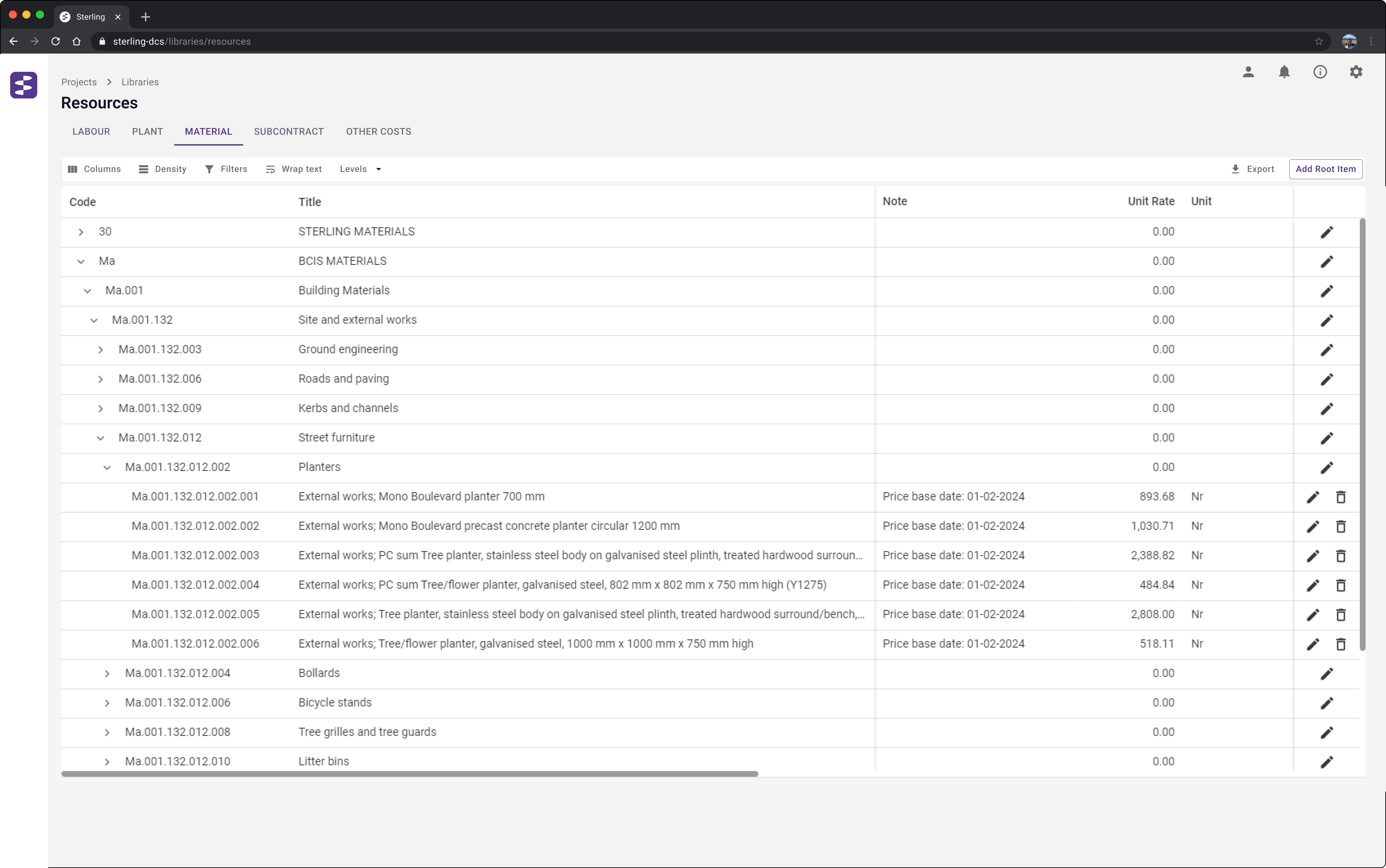Switch to the PLANT tab

tap(148, 131)
